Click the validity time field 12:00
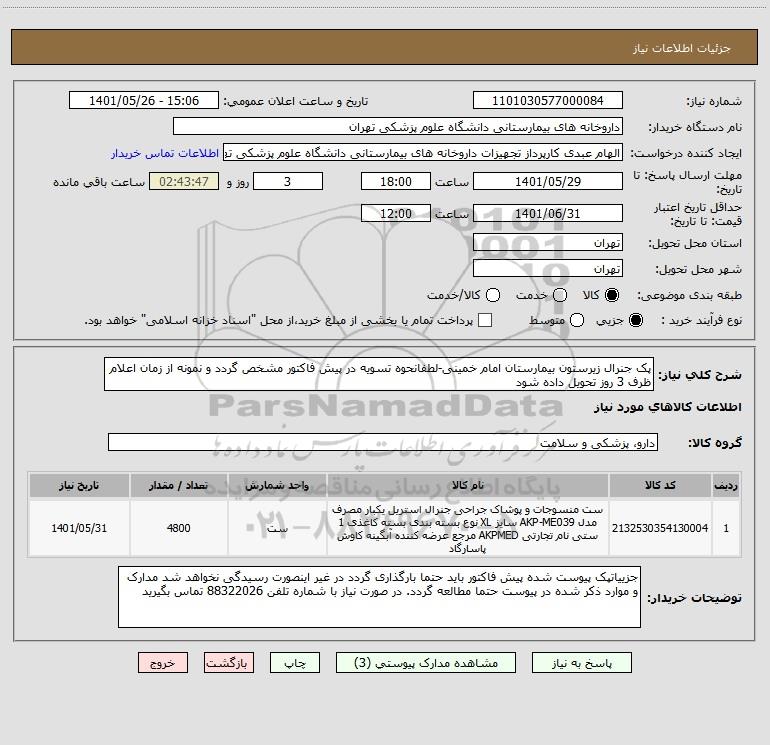Viewport: 770px width, 745px height. tap(396, 214)
